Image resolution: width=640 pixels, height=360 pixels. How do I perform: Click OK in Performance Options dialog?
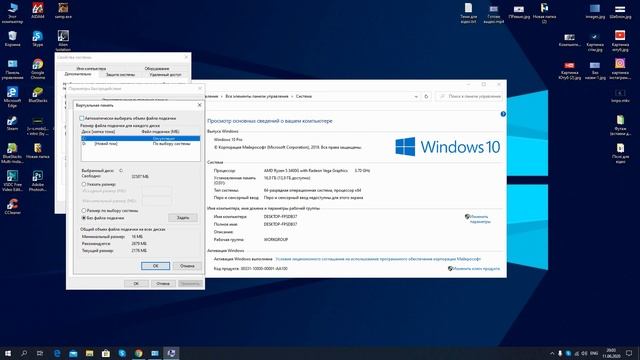(136, 283)
